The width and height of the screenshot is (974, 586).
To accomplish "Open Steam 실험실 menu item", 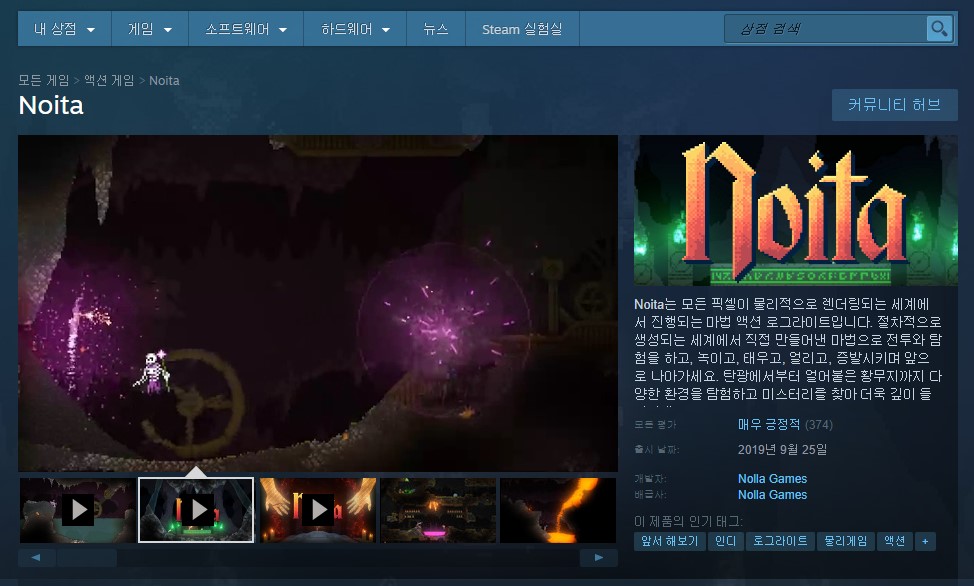I will [x=522, y=30].
